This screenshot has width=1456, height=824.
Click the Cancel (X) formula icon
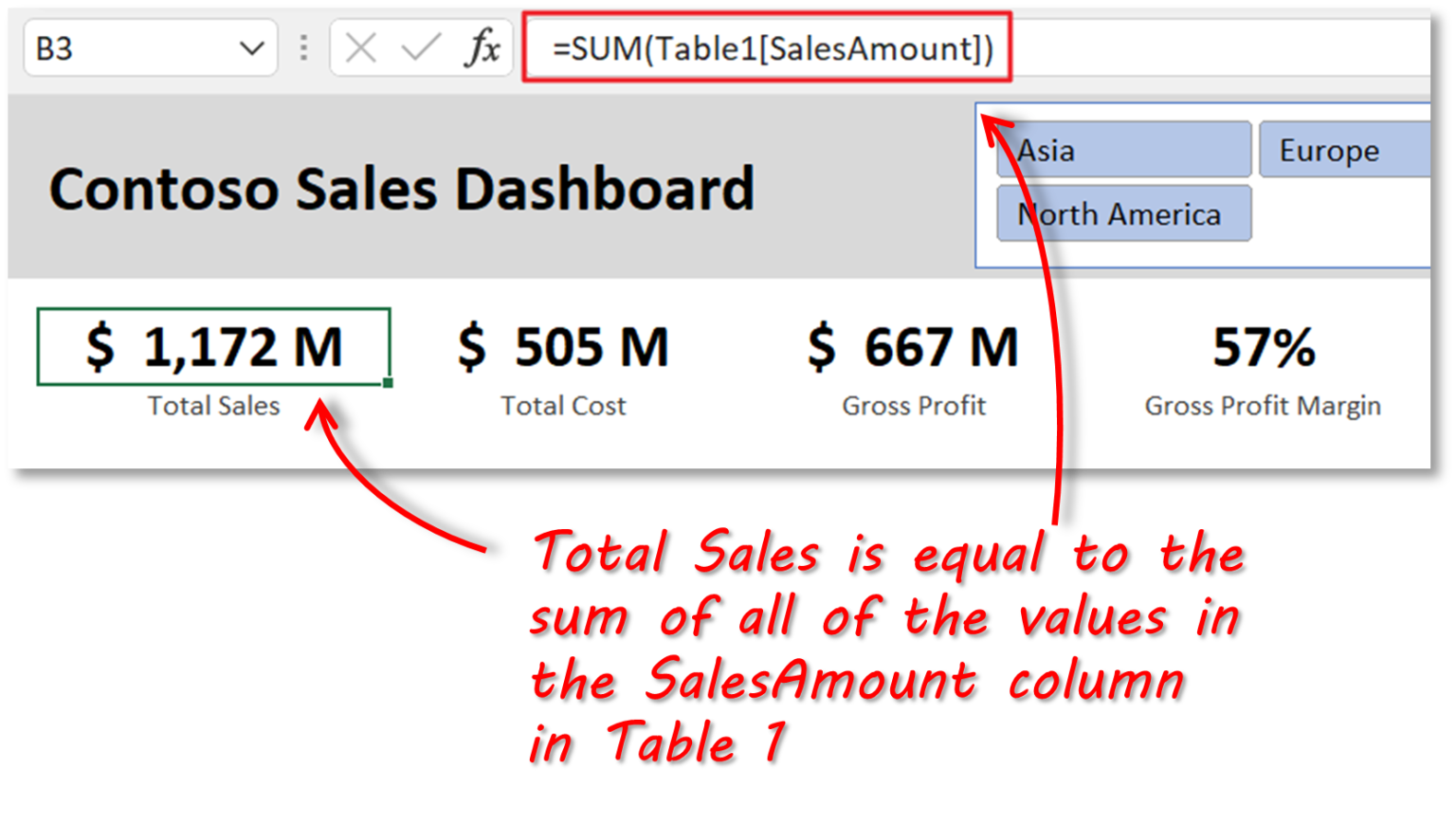click(360, 47)
